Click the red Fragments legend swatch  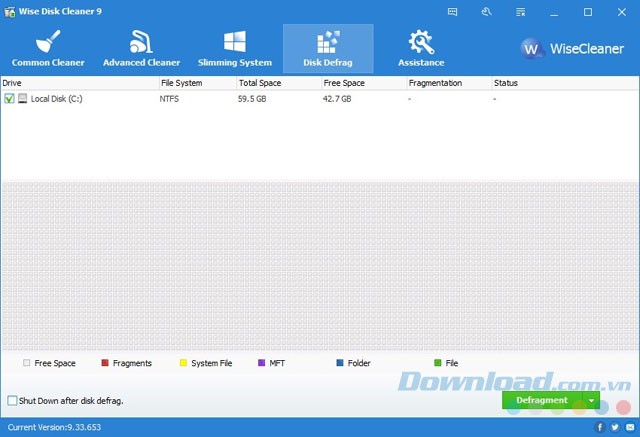pos(104,363)
